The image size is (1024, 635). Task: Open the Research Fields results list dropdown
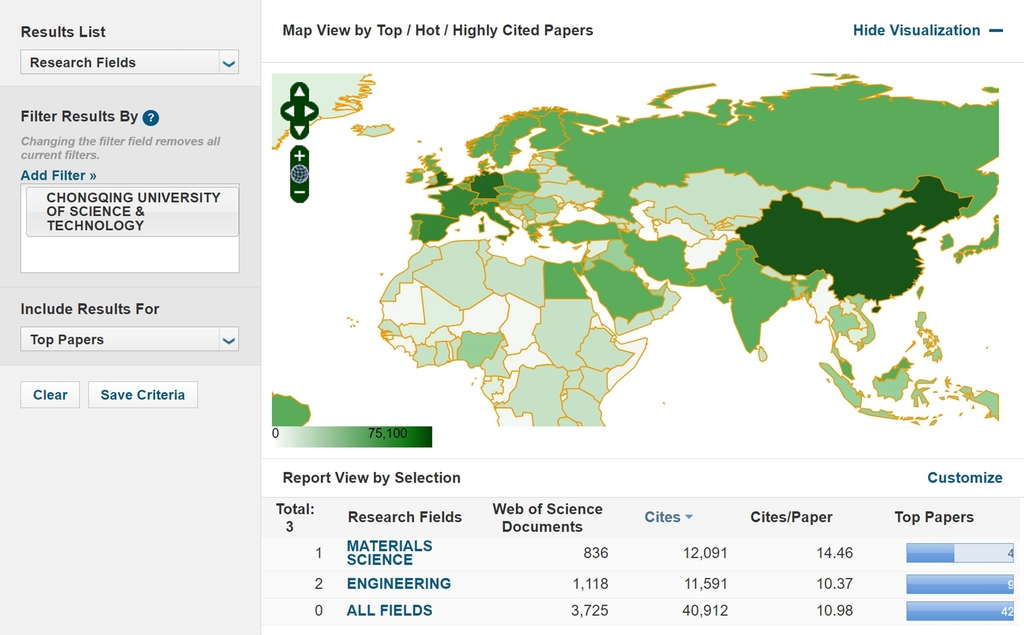tap(130, 62)
